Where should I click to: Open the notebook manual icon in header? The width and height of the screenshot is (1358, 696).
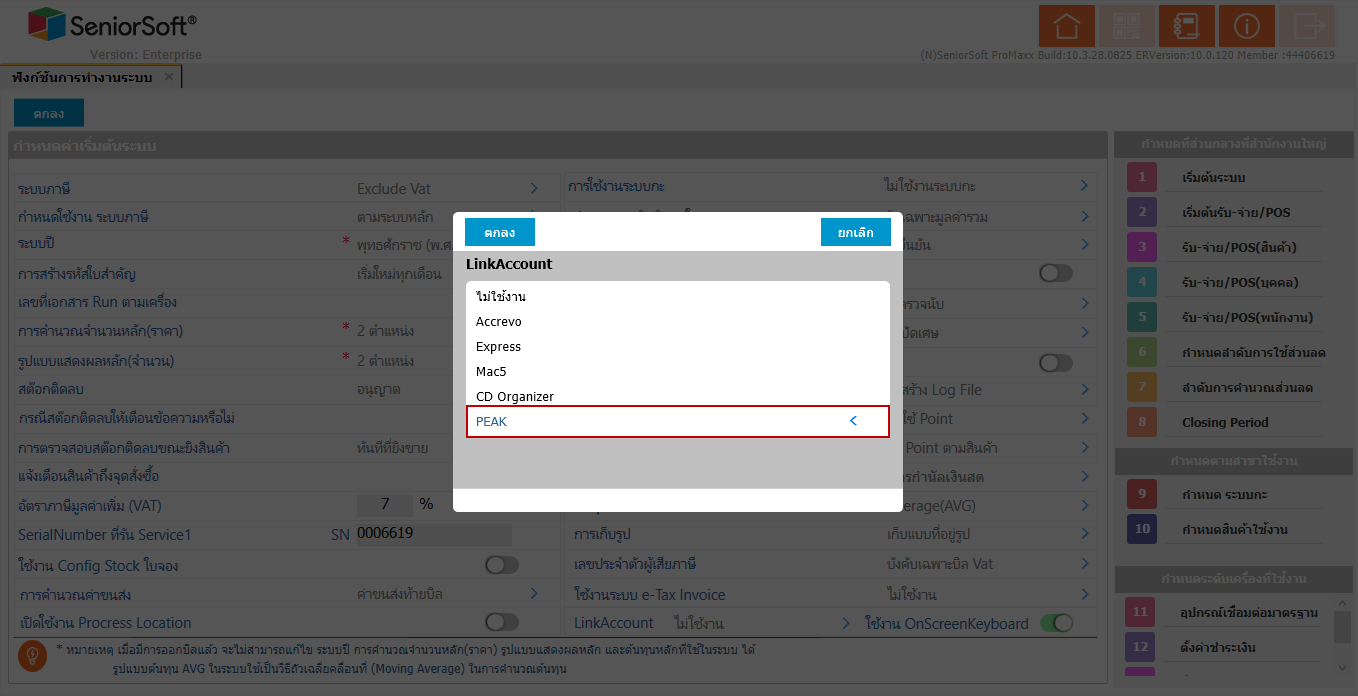pos(1187,26)
